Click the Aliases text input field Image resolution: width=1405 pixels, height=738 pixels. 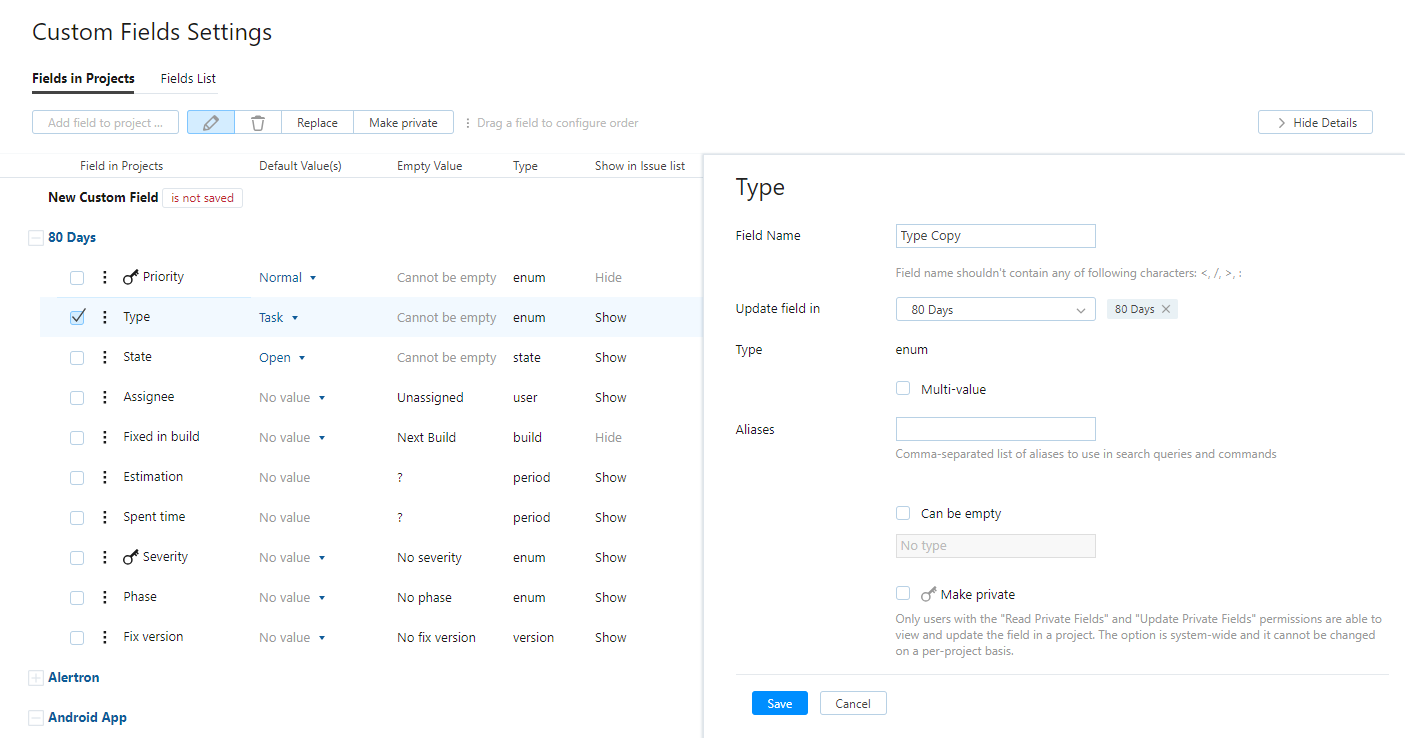[995, 430]
